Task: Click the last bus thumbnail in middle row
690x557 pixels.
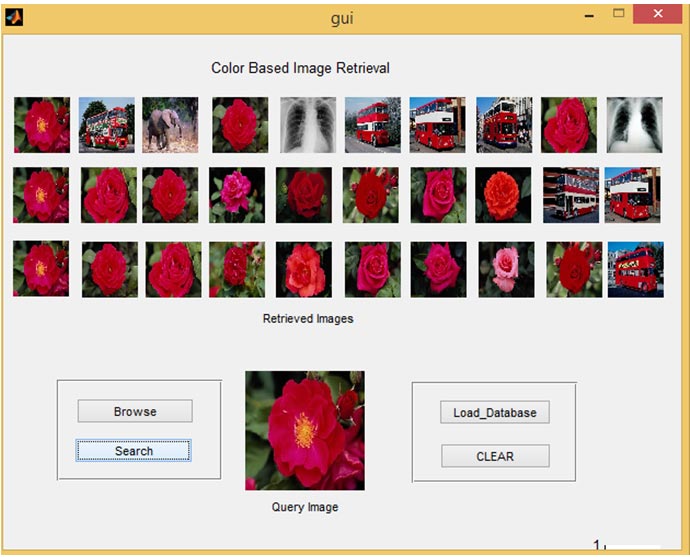Action: (x=633, y=195)
